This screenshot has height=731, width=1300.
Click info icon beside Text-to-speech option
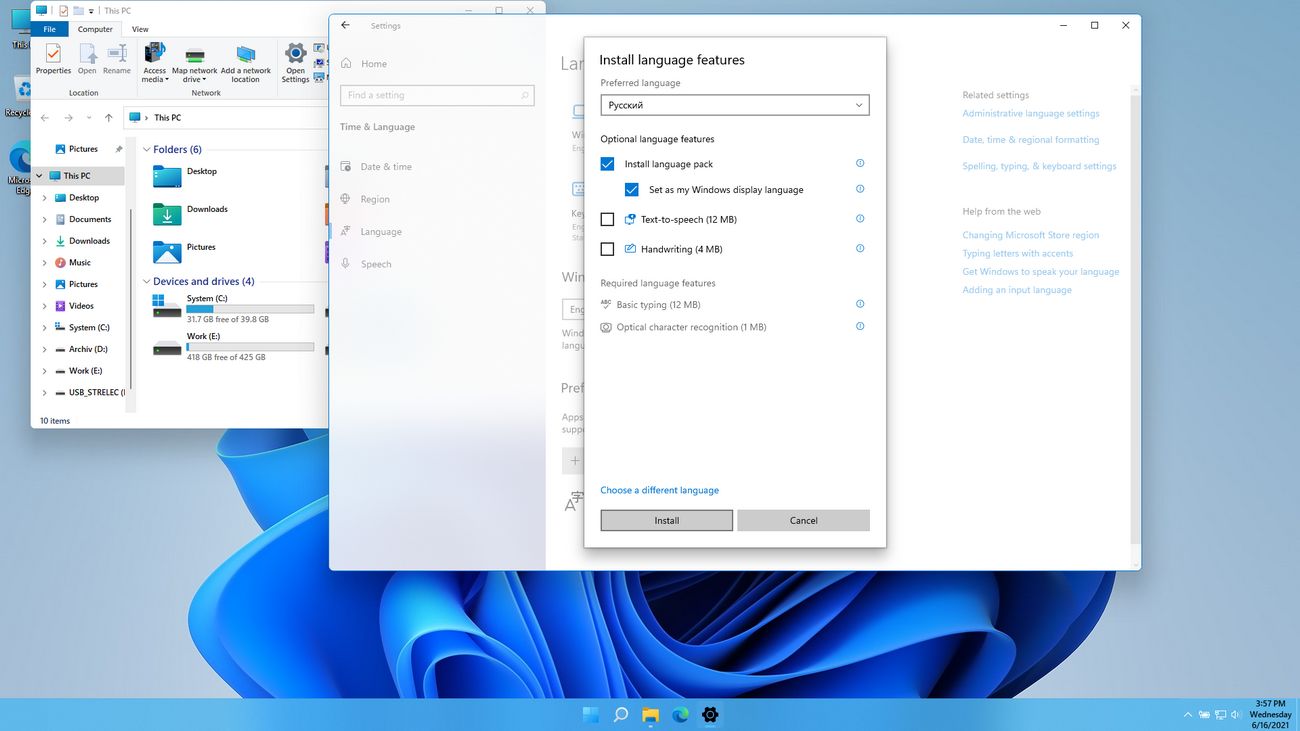coord(860,219)
